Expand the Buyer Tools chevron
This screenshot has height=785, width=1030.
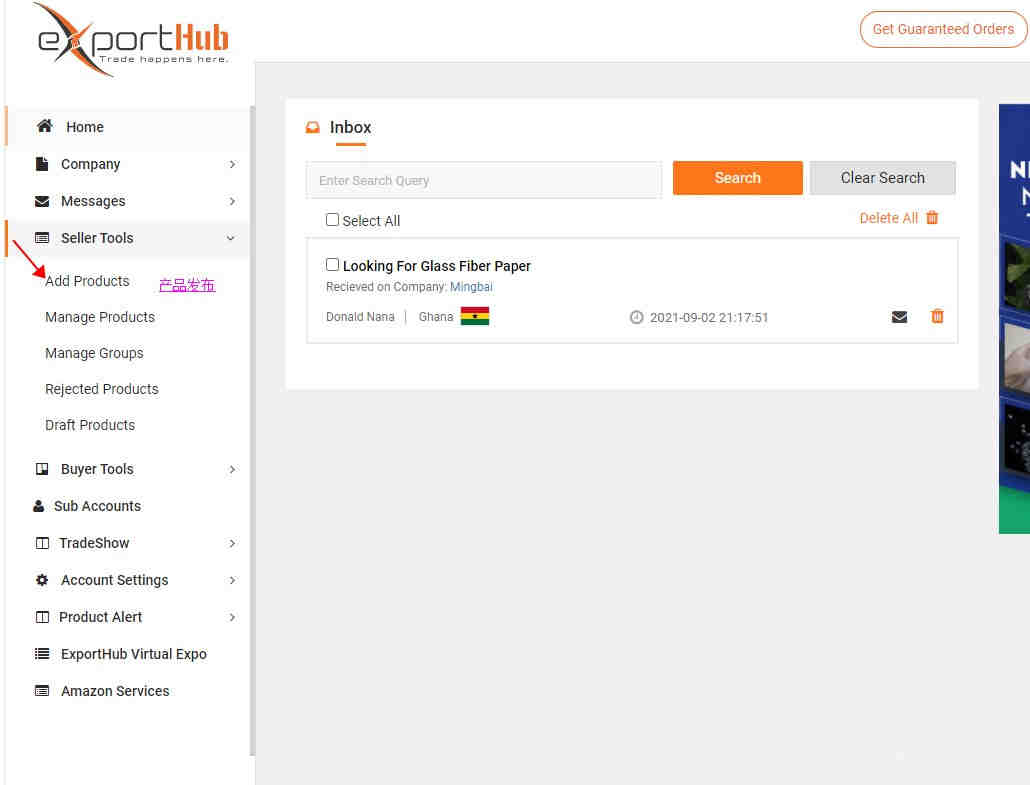(232, 469)
